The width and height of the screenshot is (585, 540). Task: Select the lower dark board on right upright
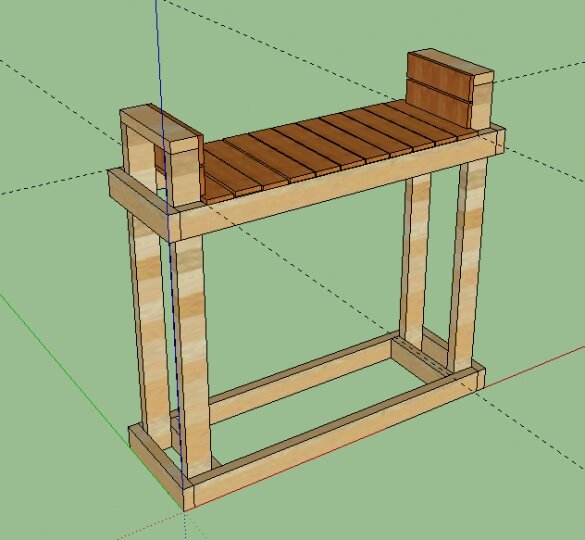point(438,104)
